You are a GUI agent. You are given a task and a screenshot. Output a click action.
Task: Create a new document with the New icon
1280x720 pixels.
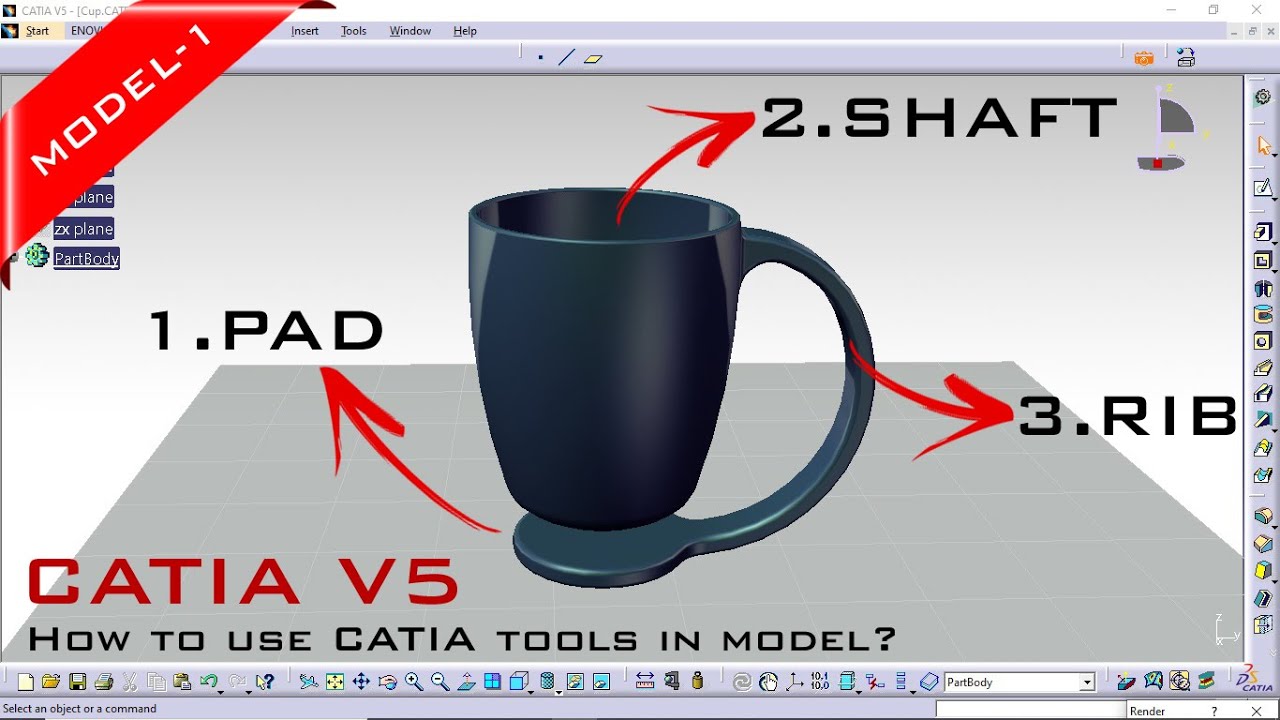tap(26, 682)
